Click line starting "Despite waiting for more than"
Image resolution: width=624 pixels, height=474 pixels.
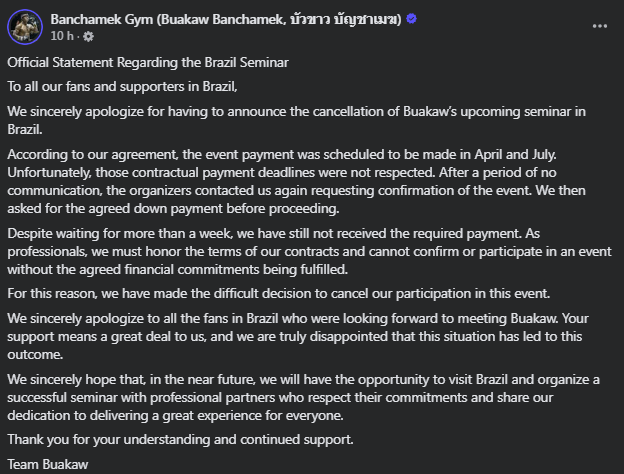[x=273, y=233]
